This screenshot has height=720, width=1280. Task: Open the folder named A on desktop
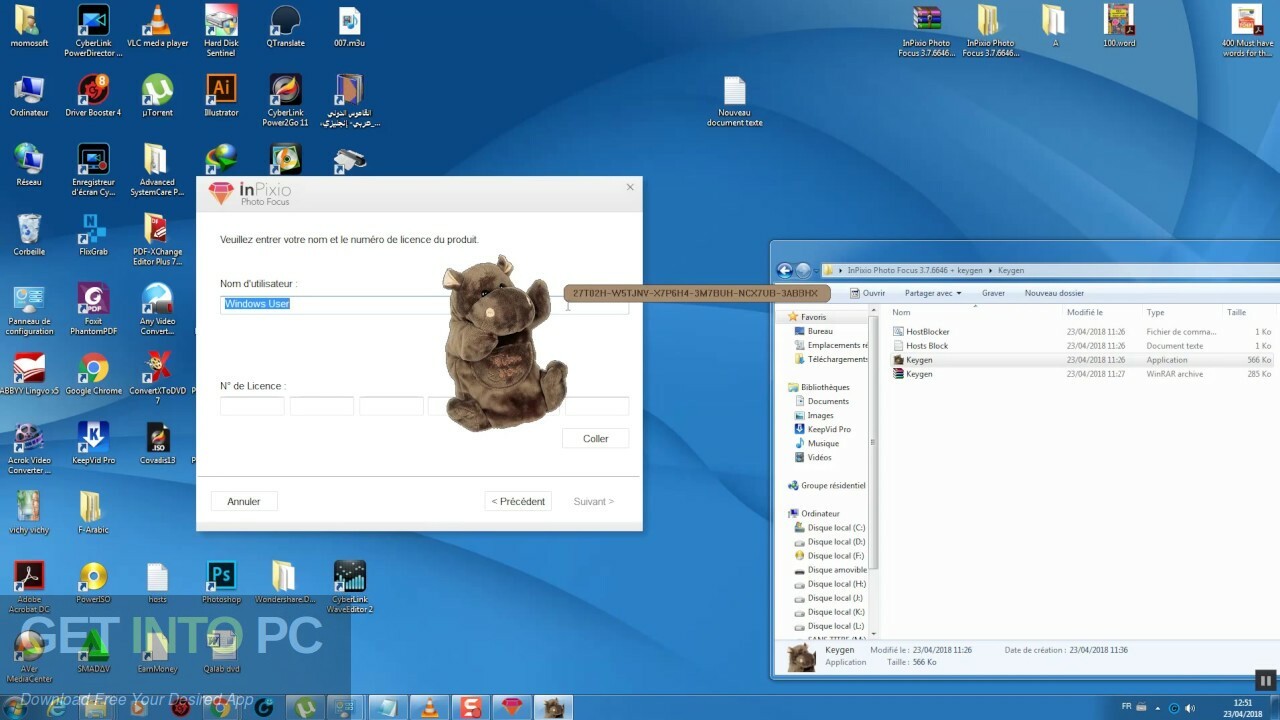(x=1054, y=26)
